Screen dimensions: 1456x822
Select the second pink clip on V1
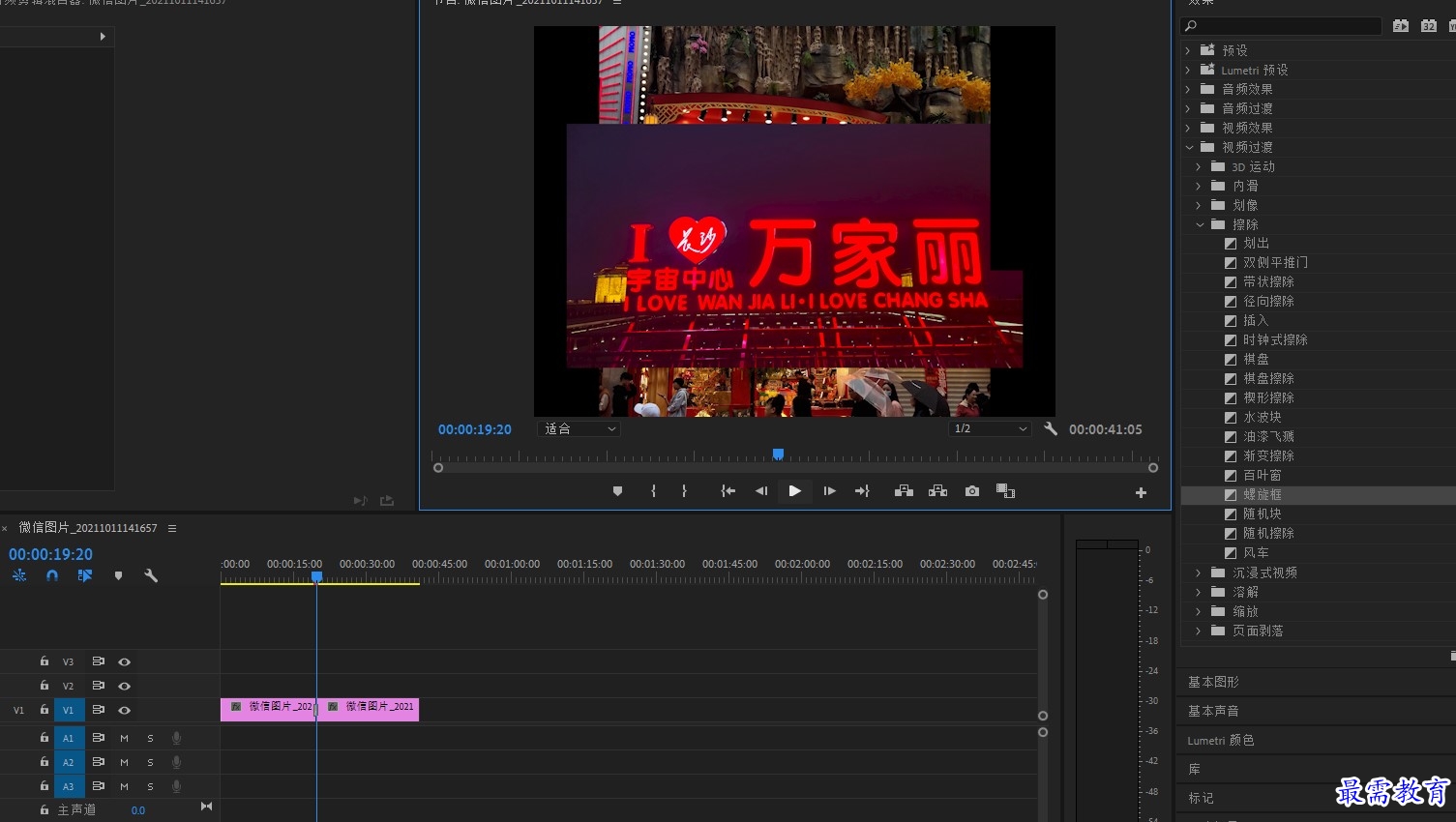371,708
